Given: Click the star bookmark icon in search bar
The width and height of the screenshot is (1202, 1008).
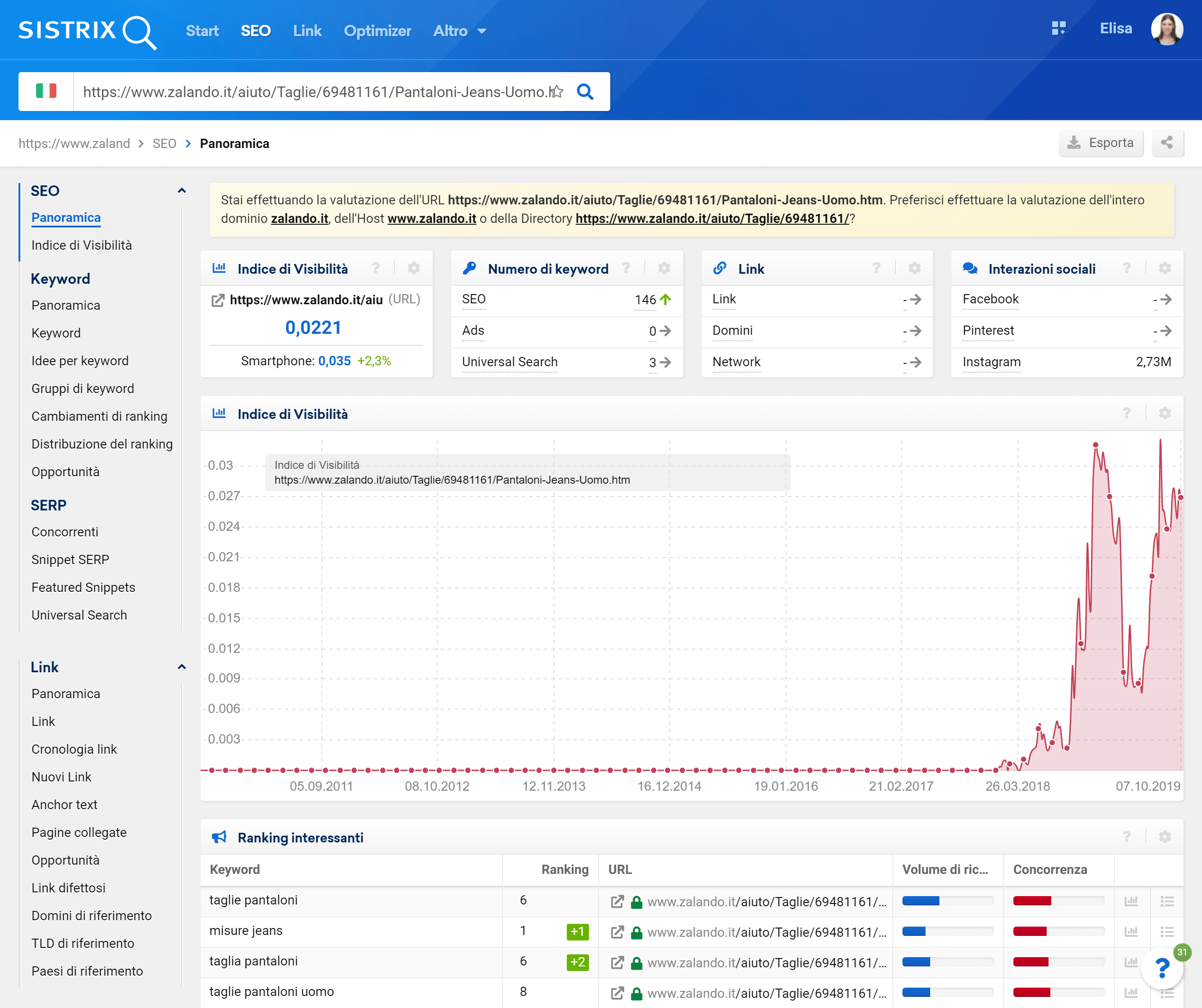Looking at the screenshot, I should click(x=556, y=92).
